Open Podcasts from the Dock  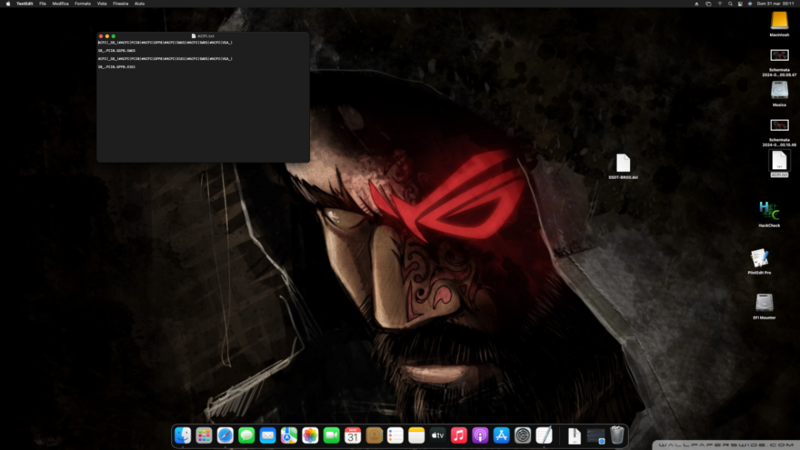(x=480, y=436)
